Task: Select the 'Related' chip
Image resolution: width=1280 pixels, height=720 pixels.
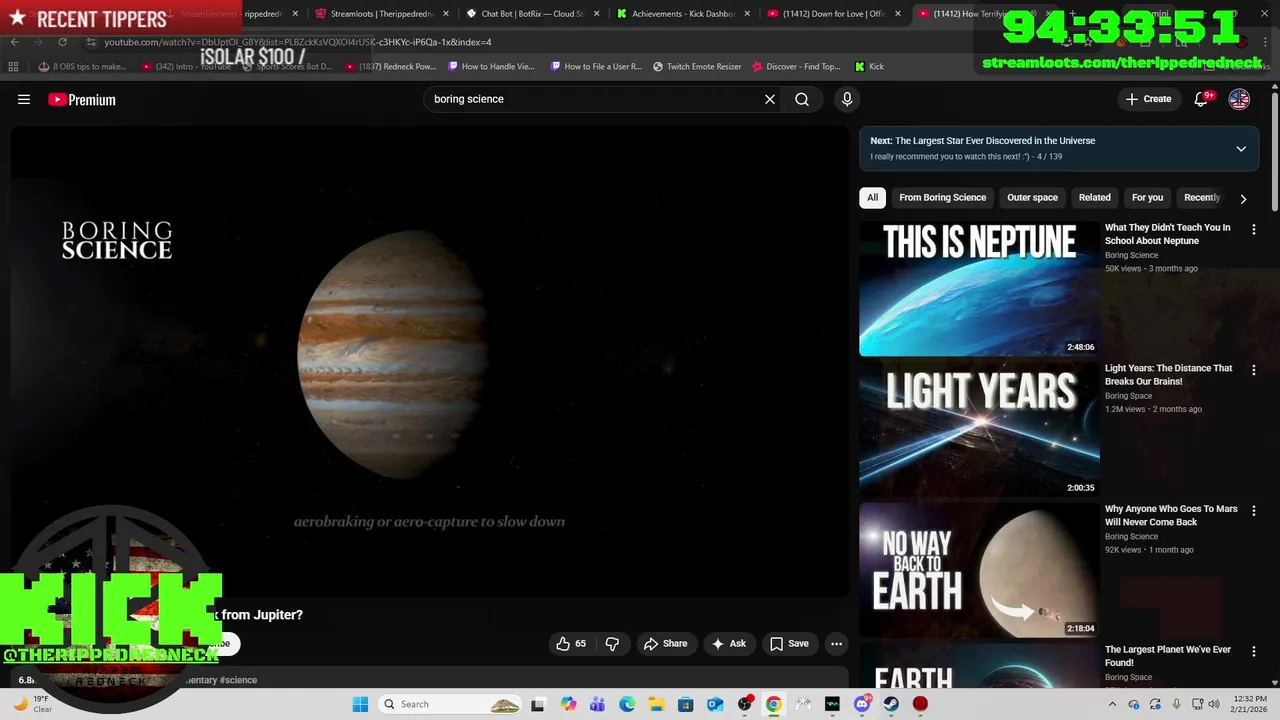Action: pyautogui.click(x=1094, y=198)
